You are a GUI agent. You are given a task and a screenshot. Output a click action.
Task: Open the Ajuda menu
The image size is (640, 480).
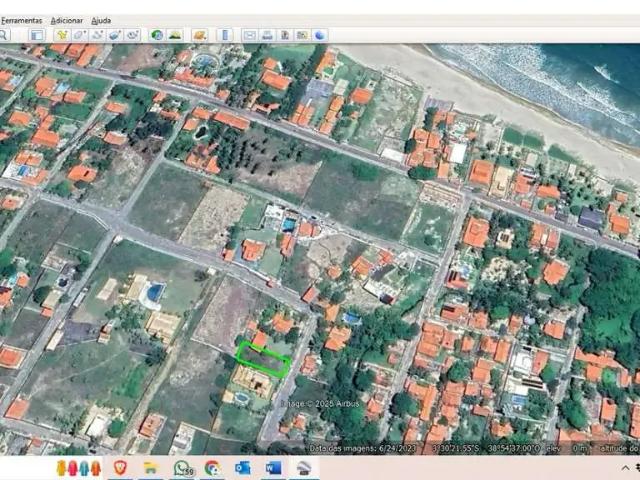coord(101,20)
